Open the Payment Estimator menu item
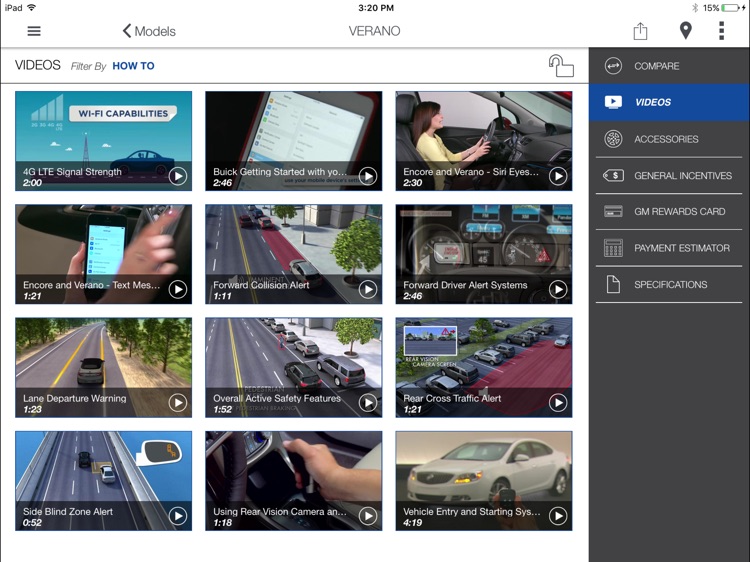 point(669,248)
